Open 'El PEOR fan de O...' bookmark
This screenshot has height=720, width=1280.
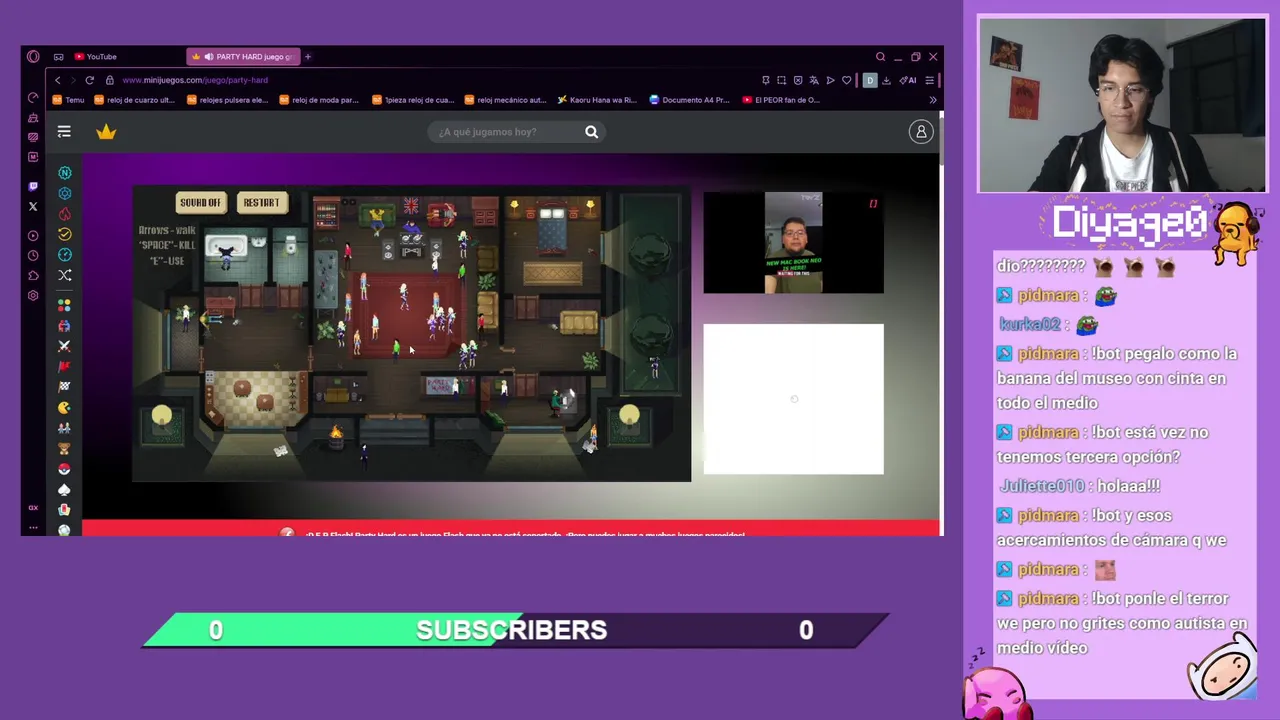(x=781, y=100)
